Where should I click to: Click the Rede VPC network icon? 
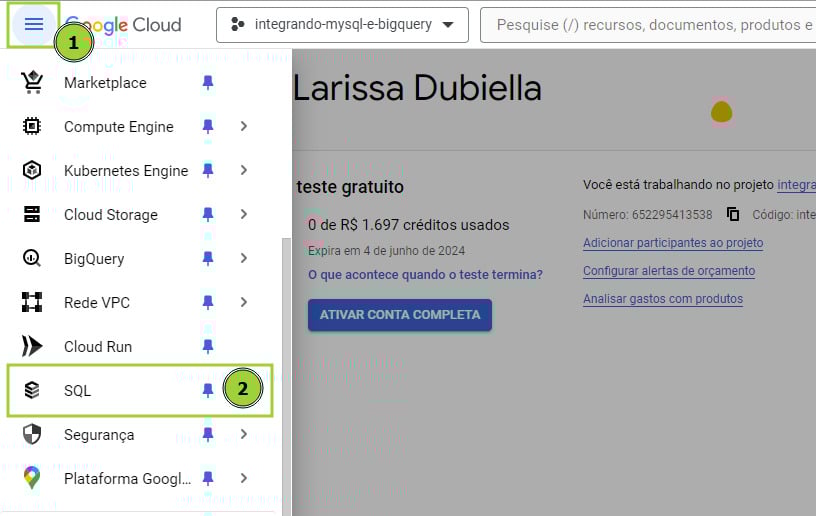[x=32, y=302]
